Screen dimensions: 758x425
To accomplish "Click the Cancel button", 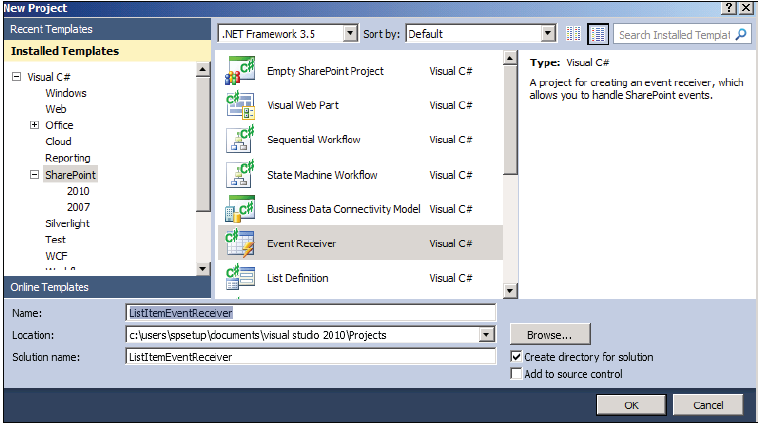I will [708, 405].
